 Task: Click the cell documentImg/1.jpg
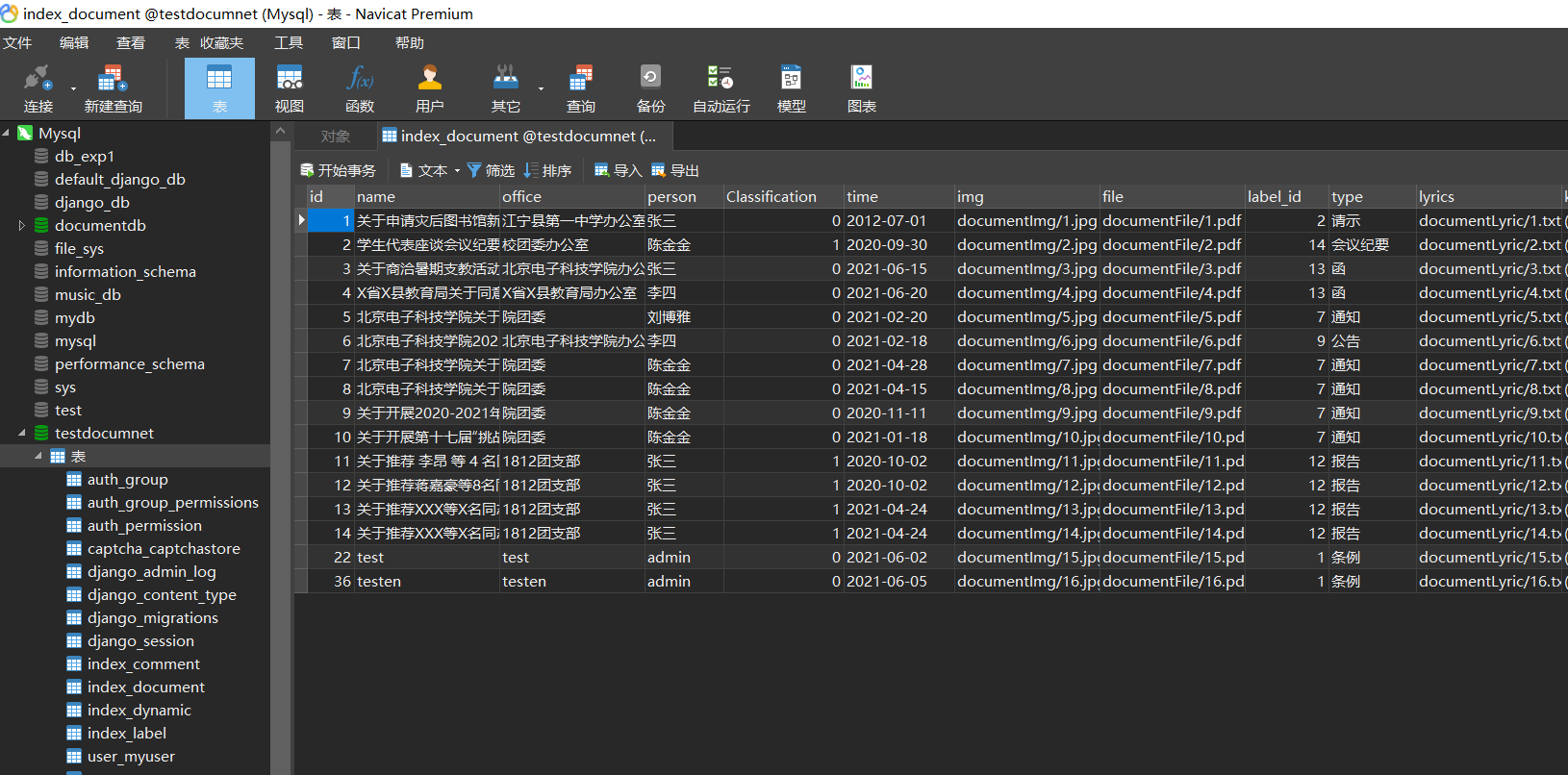click(1026, 220)
